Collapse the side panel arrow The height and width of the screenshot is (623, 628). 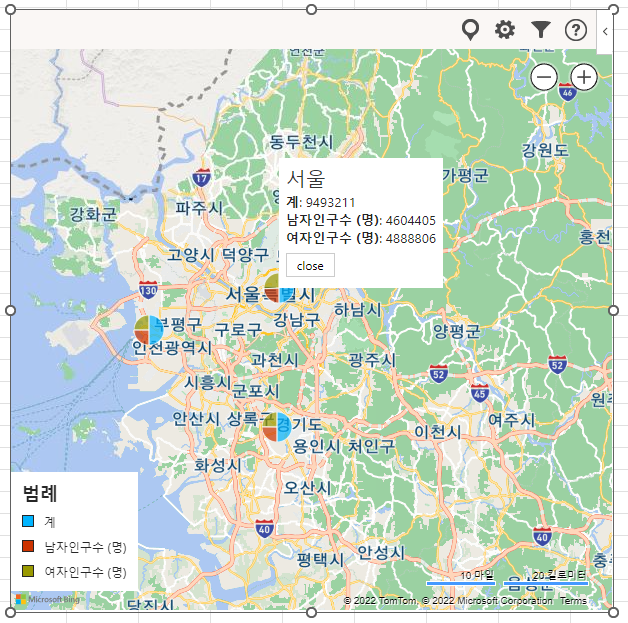point(605,31)
